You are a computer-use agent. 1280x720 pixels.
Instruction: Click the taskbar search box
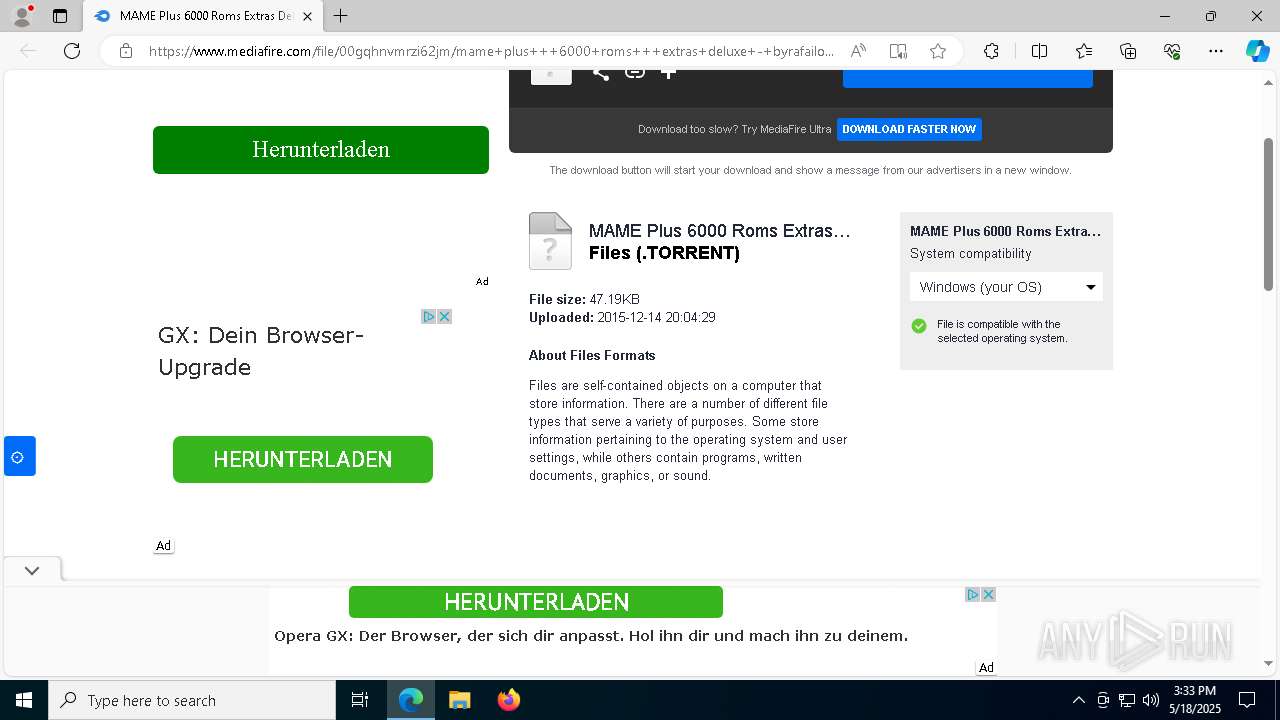tap(192, 700)
